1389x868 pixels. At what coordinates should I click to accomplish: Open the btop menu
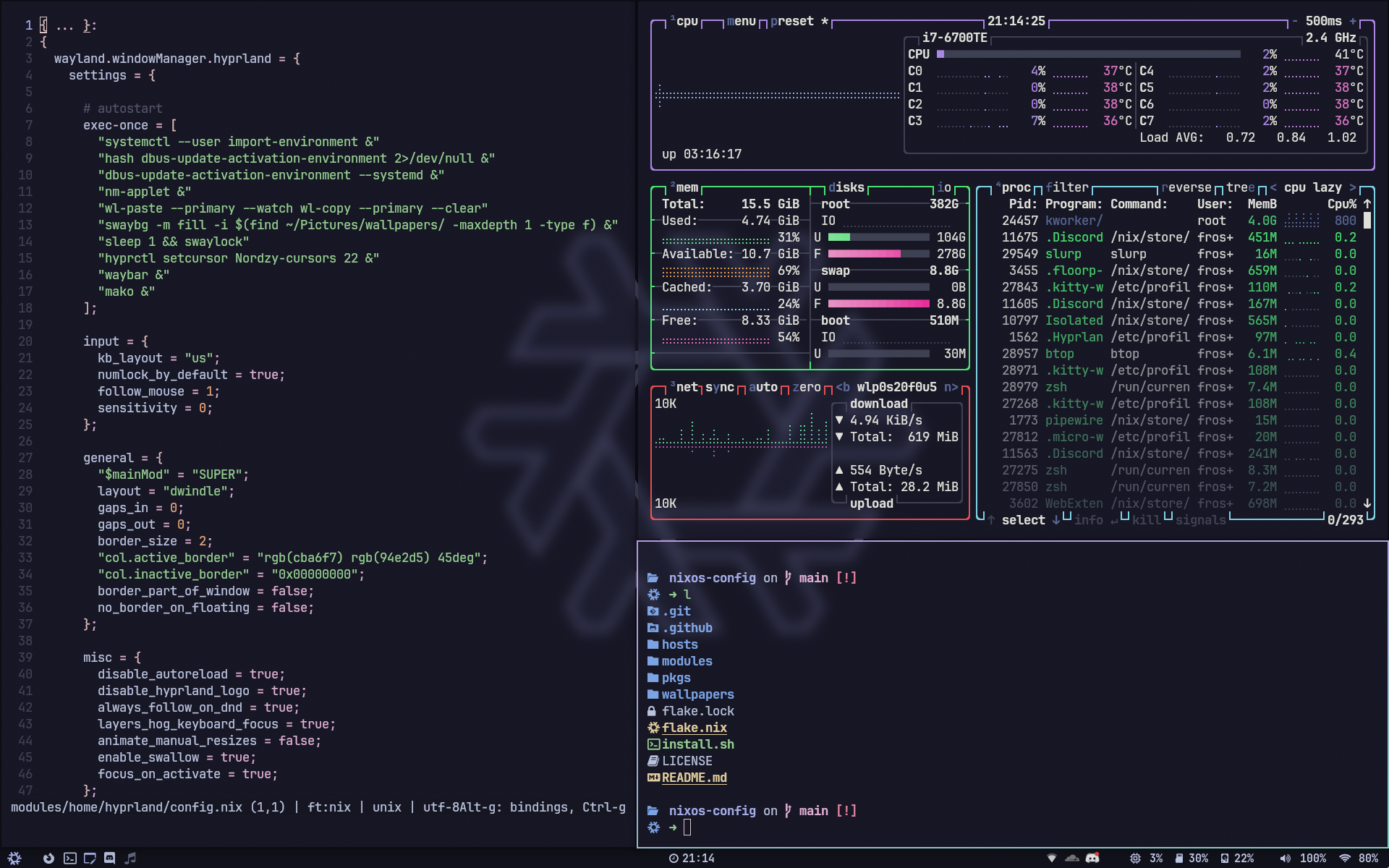coord(741,21)
